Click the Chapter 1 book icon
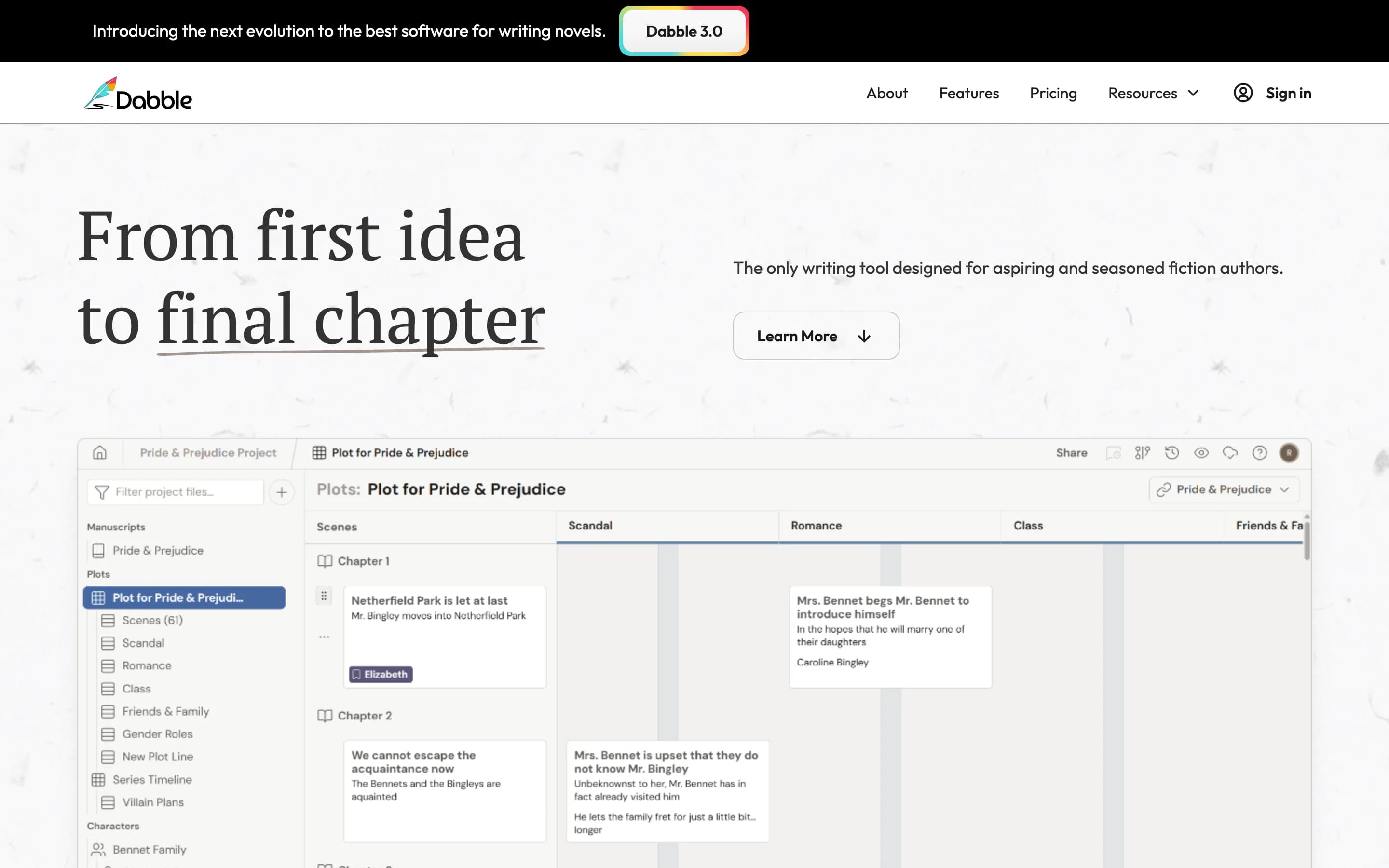1389x868 pixels. point(325,561)
